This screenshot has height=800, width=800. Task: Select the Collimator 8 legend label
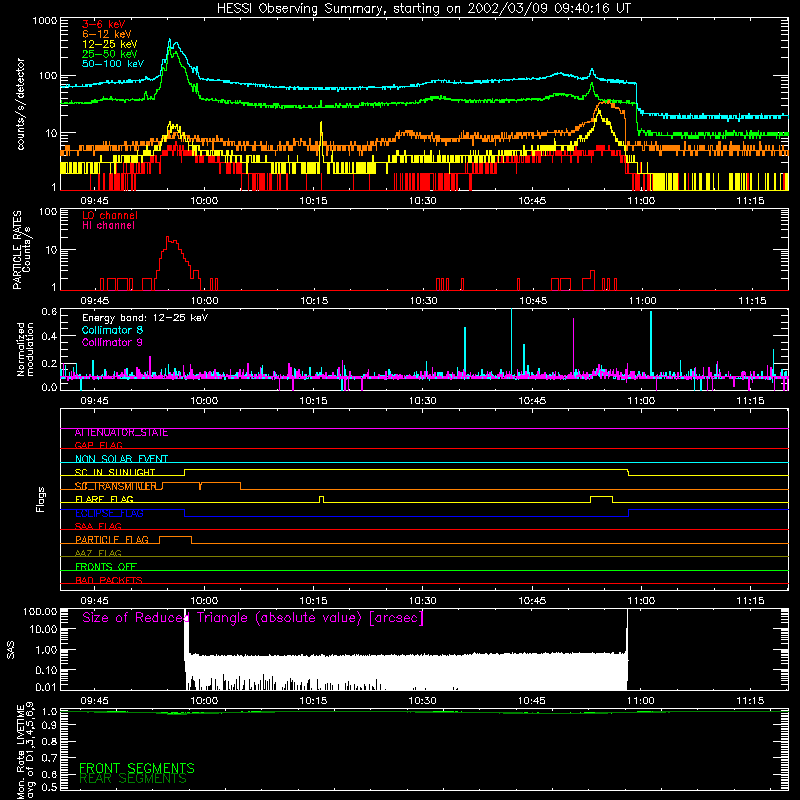pos(112,330)
